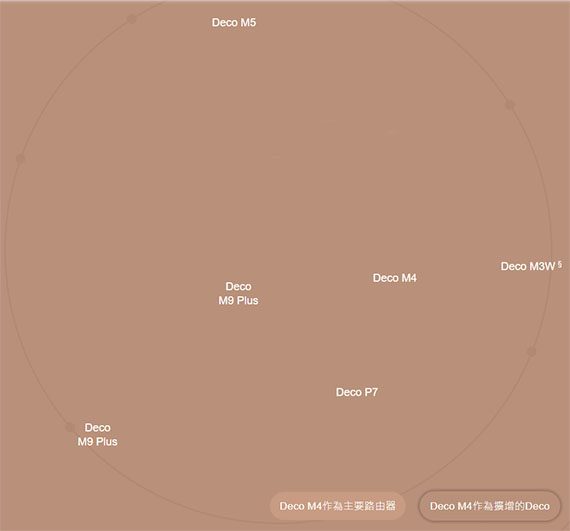Select the Deco M5 label
The height and width of the screenshot is (531, 570).
[x=234, y=23]
